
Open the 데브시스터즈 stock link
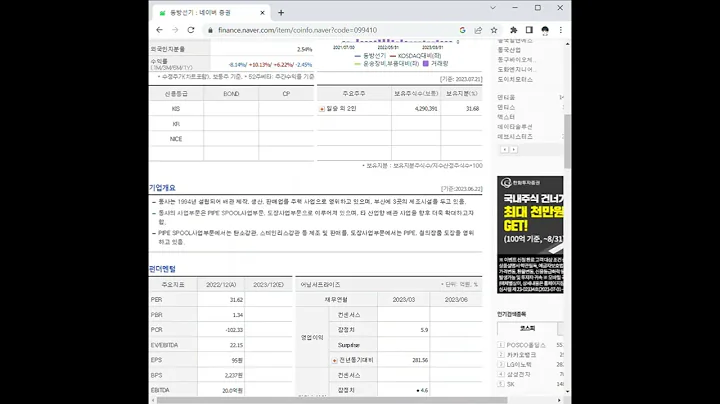(x=515, y=137)
